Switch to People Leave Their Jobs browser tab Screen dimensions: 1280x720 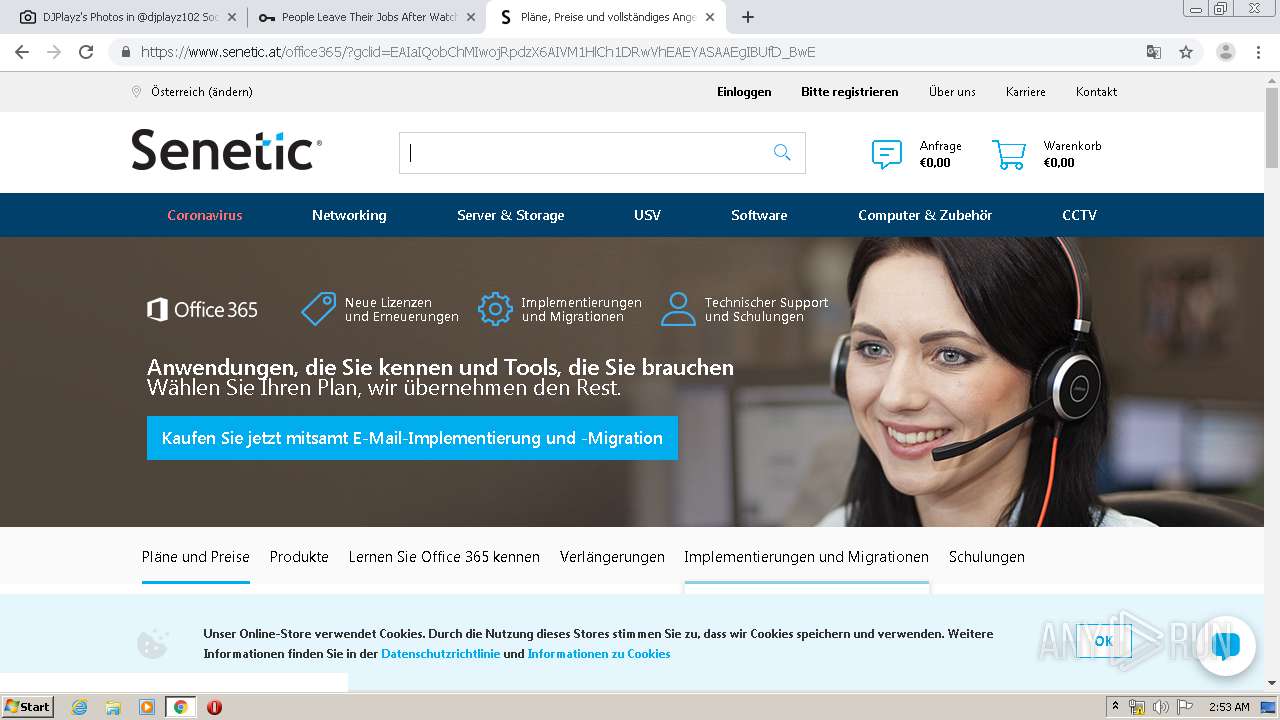[366, 17]
